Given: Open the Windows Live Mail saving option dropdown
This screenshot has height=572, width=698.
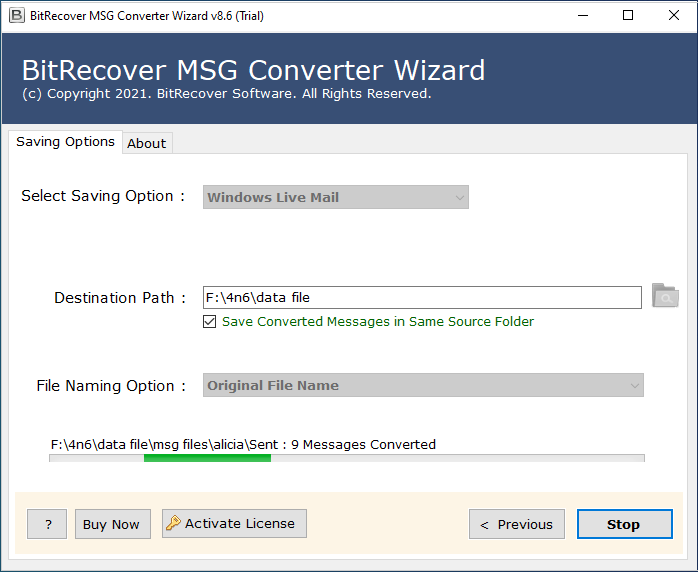Looking at the screenshot, I should click(x=335, y=197).
